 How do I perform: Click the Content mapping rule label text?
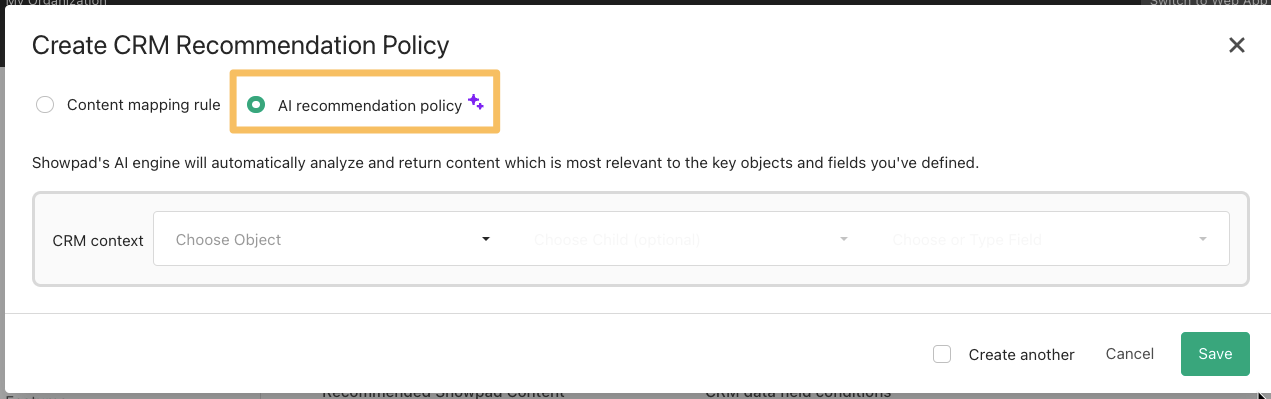click(143, 105)
